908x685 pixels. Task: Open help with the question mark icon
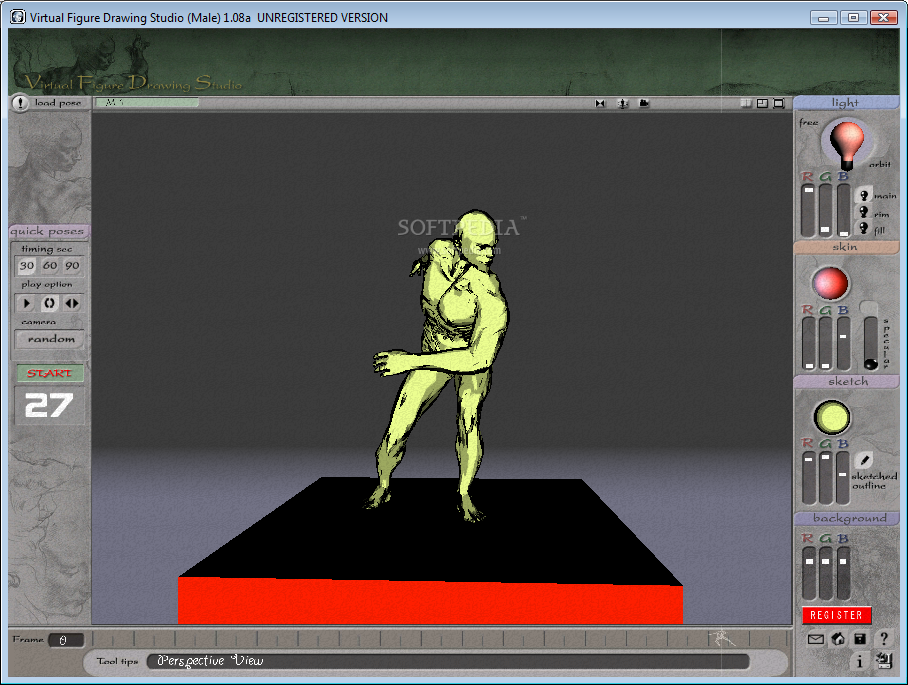(x=884, y=639)
